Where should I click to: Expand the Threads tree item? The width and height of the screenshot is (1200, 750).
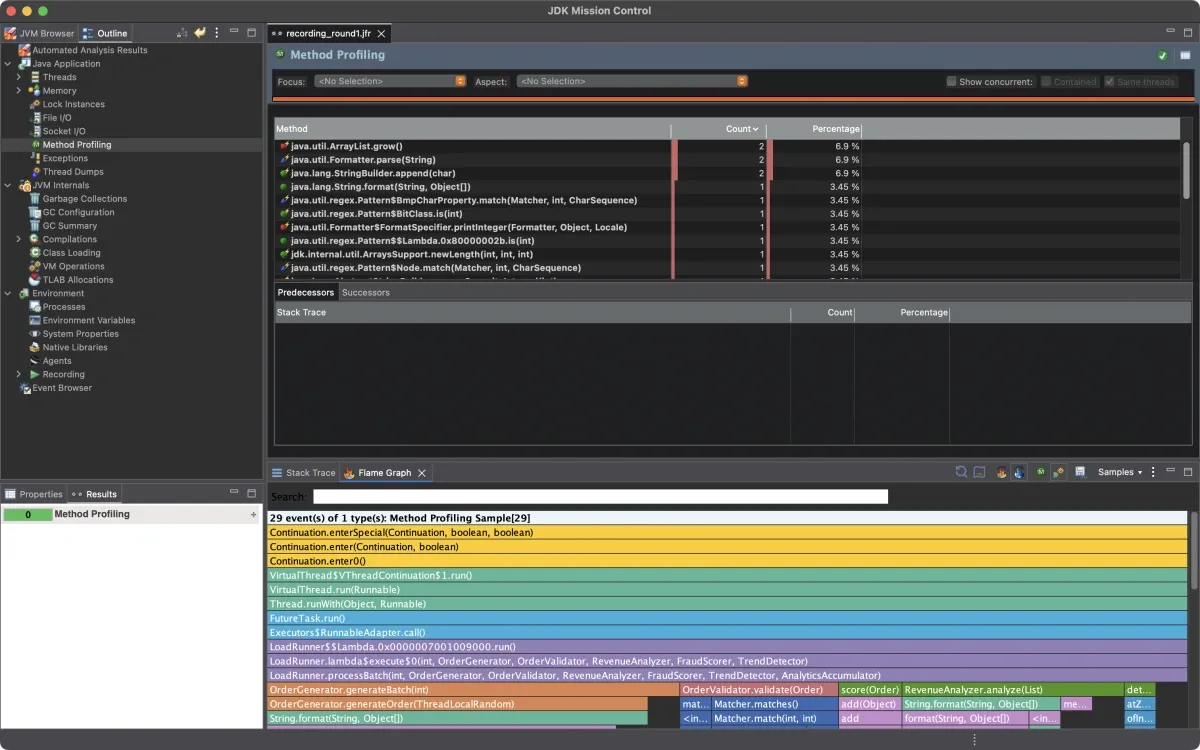[16, 77]
